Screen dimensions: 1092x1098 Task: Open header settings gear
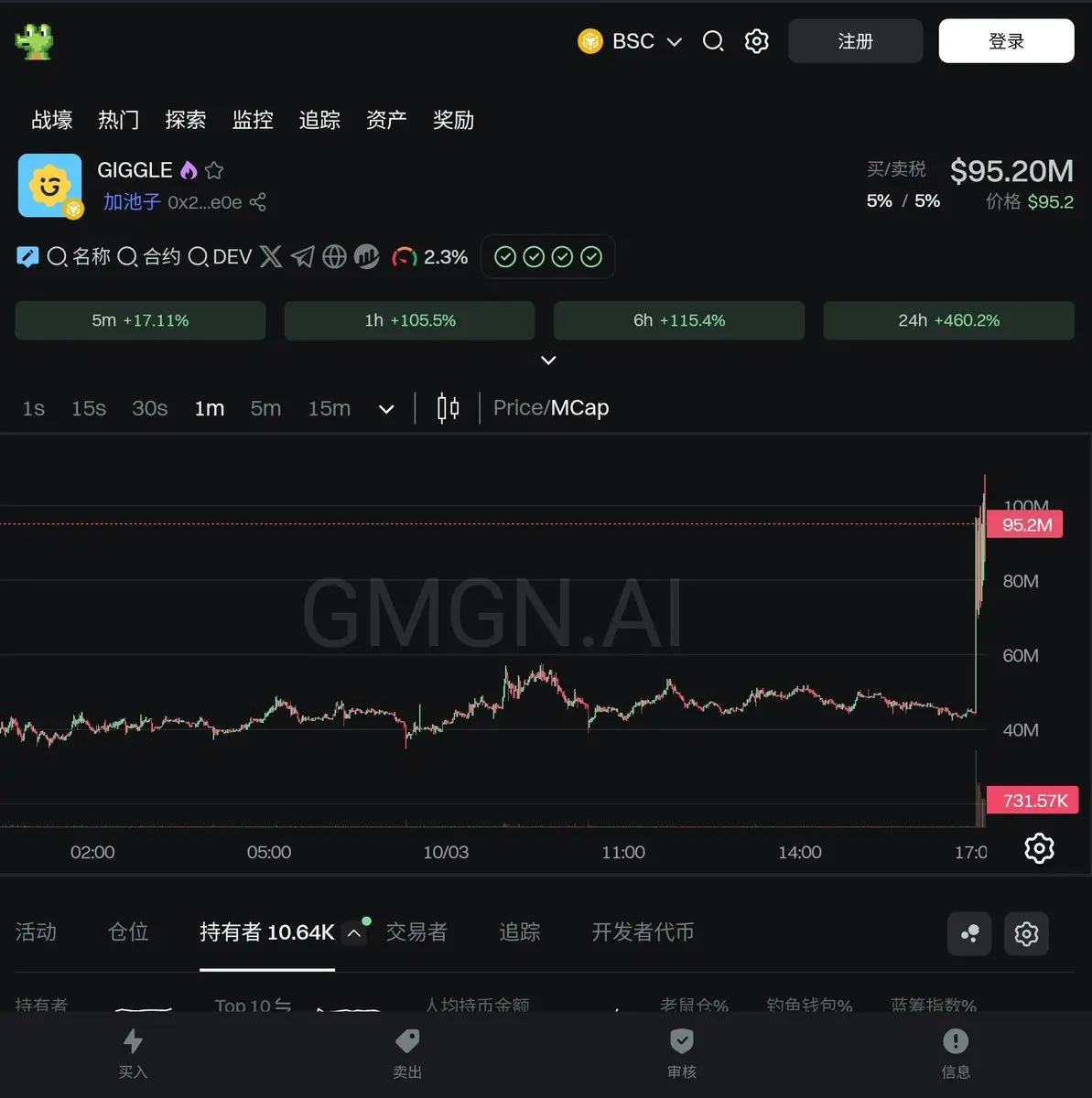757,41
